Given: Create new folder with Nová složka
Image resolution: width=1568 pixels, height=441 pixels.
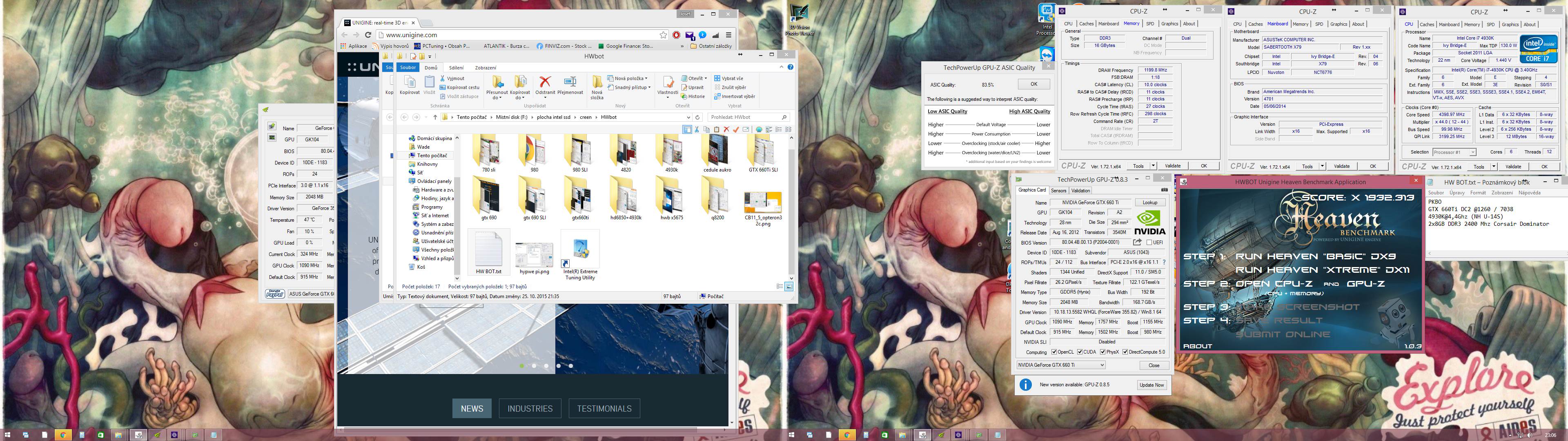Looking at the screenshot, I should point(597,87).
